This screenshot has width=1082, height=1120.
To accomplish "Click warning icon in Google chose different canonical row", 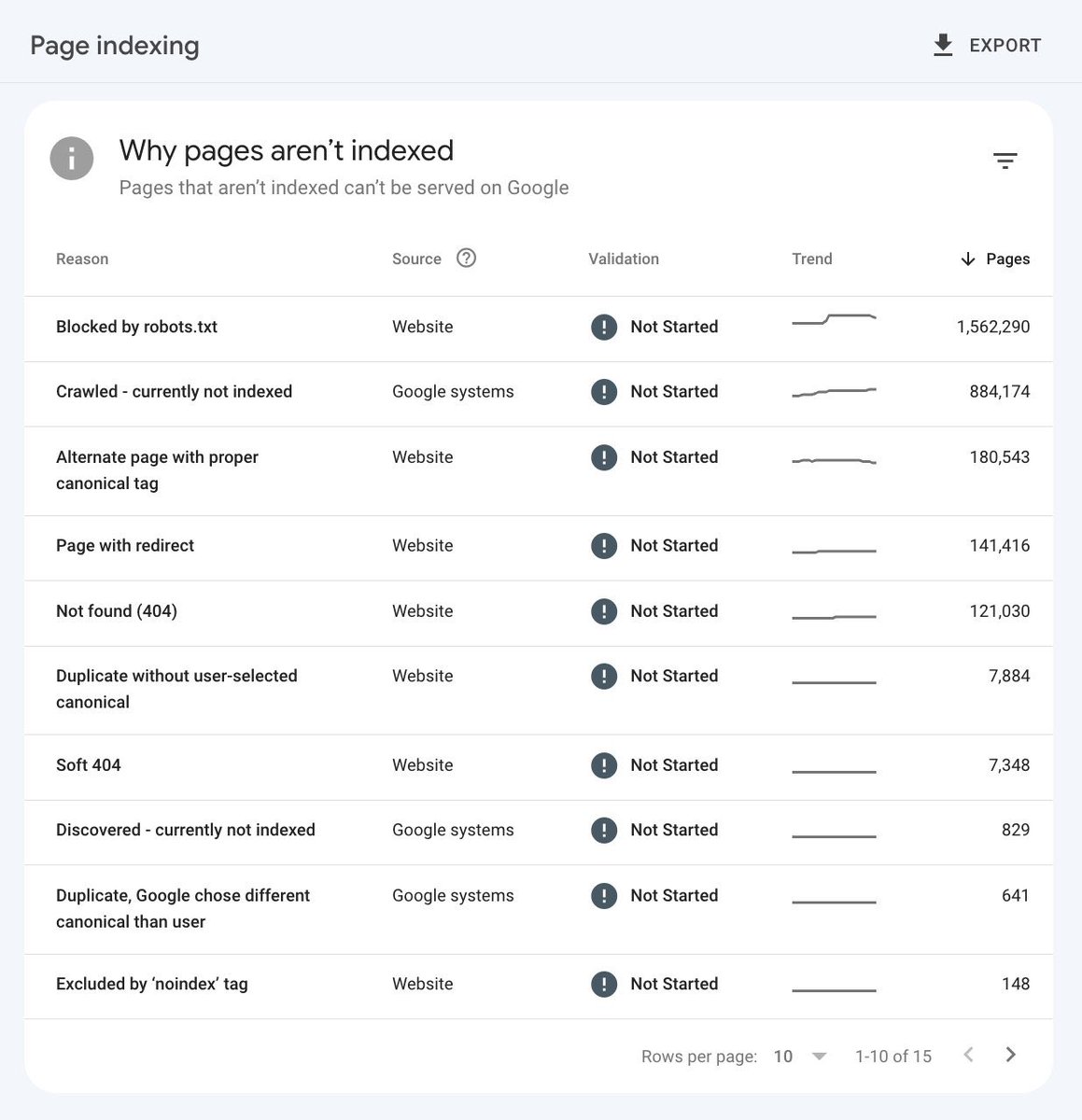I will pyautogui.click(x=604, y=896).
